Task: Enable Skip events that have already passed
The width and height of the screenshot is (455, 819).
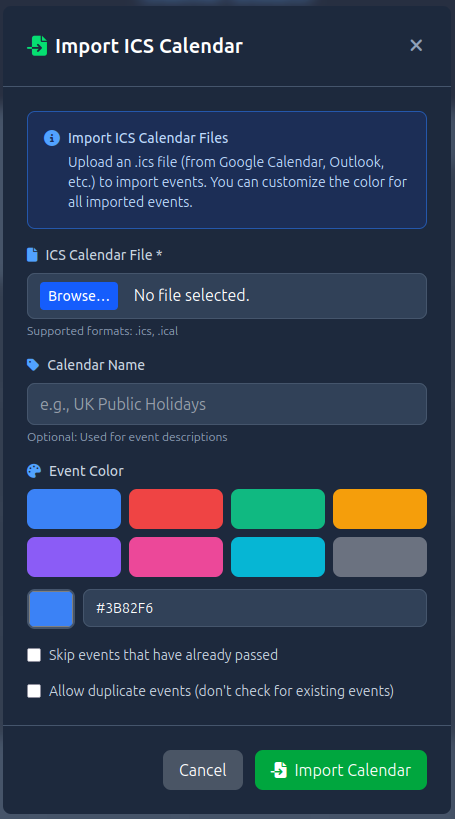Action: pos(34,655)
